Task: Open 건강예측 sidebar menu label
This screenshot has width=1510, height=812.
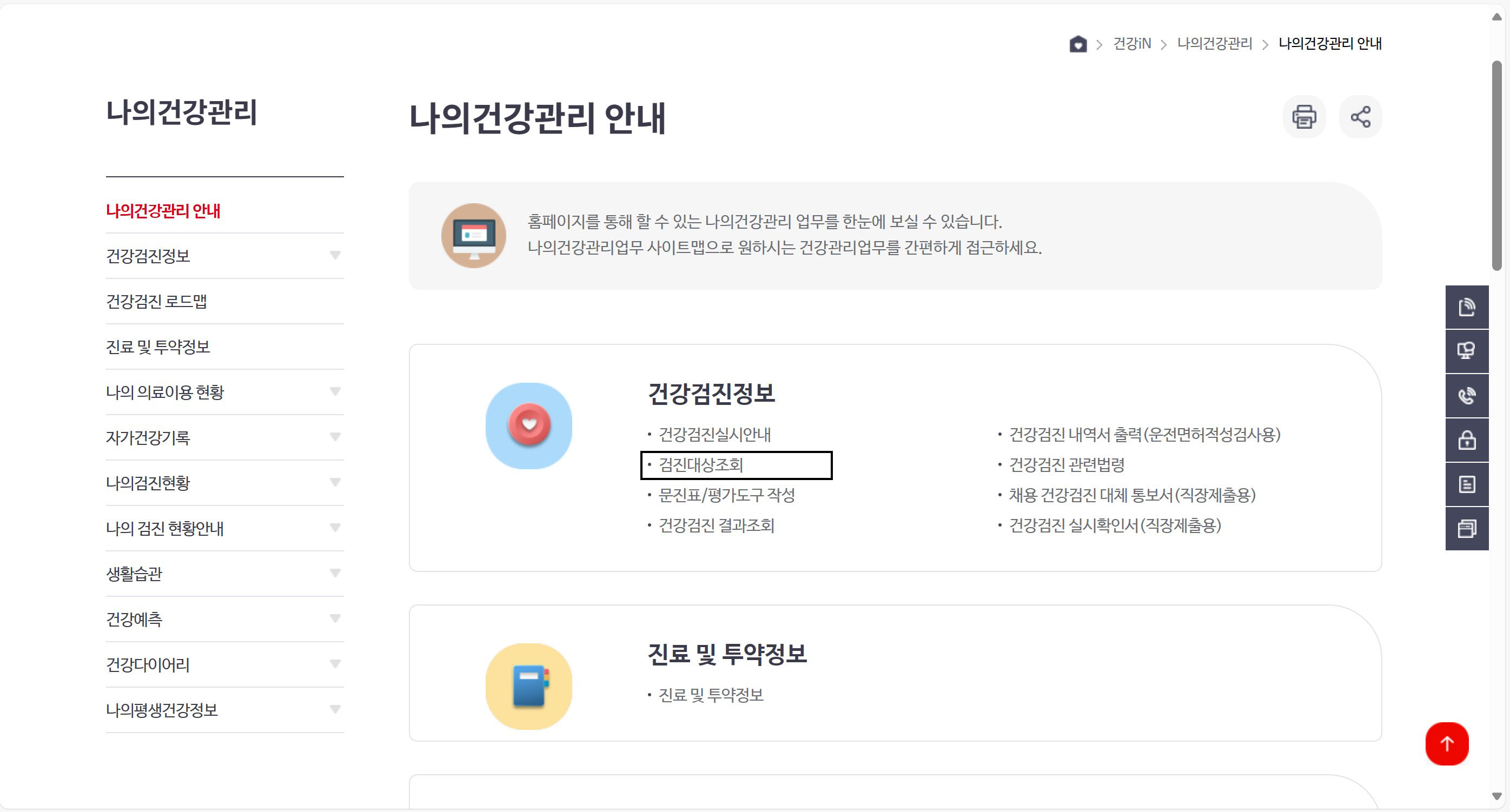Action: coord(134,619)
